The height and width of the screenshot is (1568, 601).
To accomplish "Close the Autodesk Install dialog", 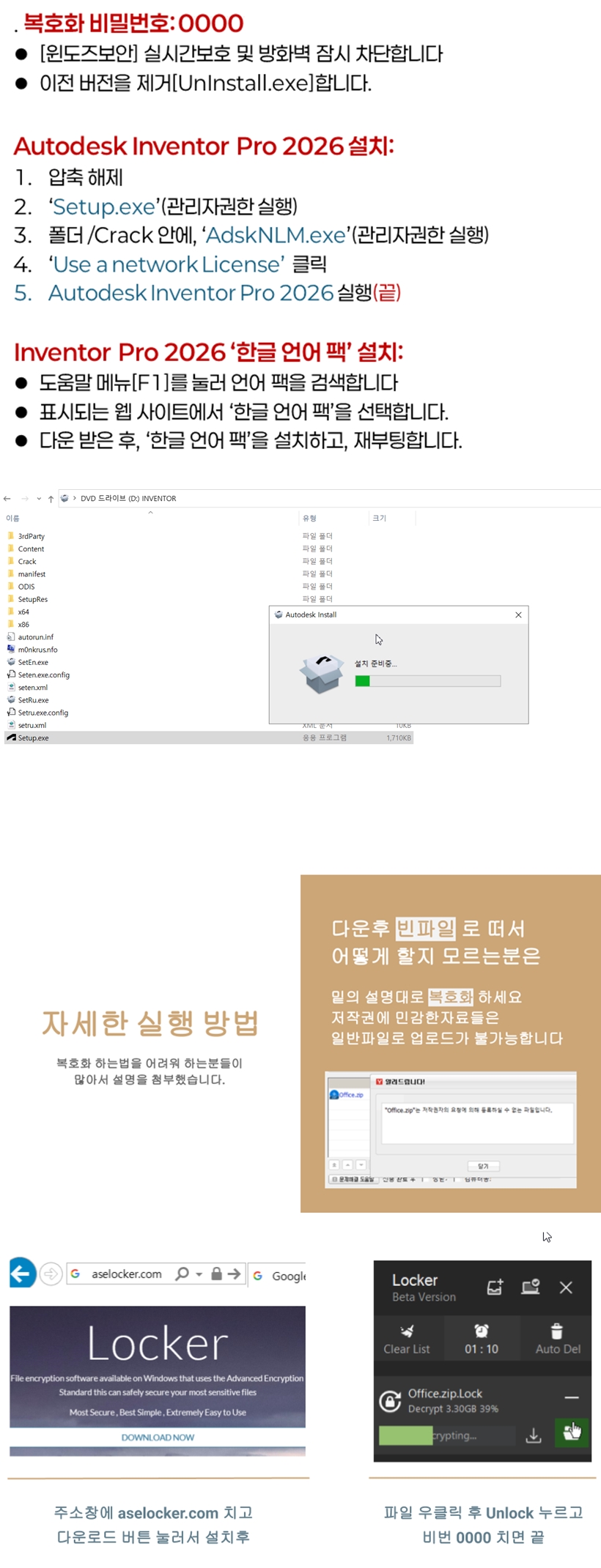I will point(519,615).
